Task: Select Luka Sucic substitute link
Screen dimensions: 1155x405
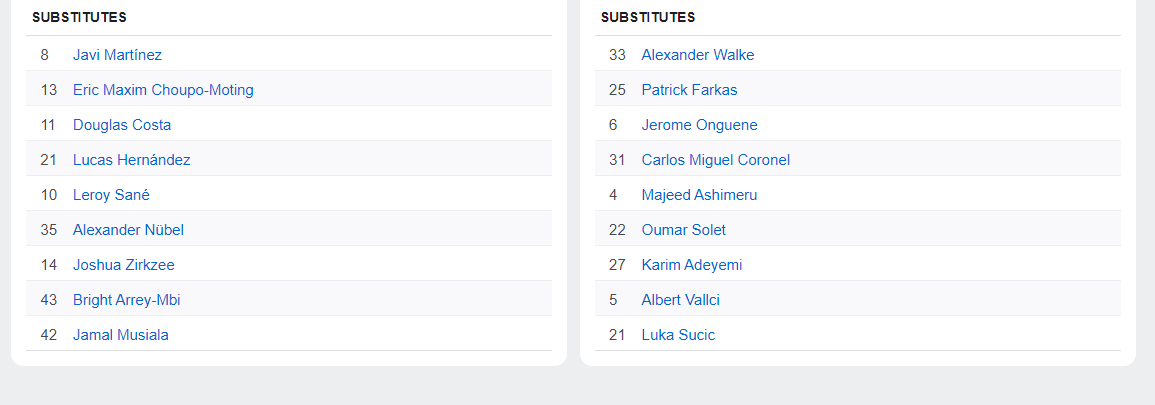Action: point(678,335)
